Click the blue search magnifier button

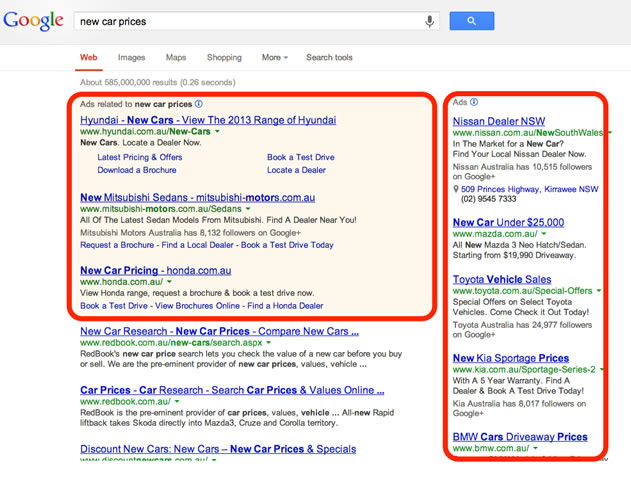[x=472, y=21]
